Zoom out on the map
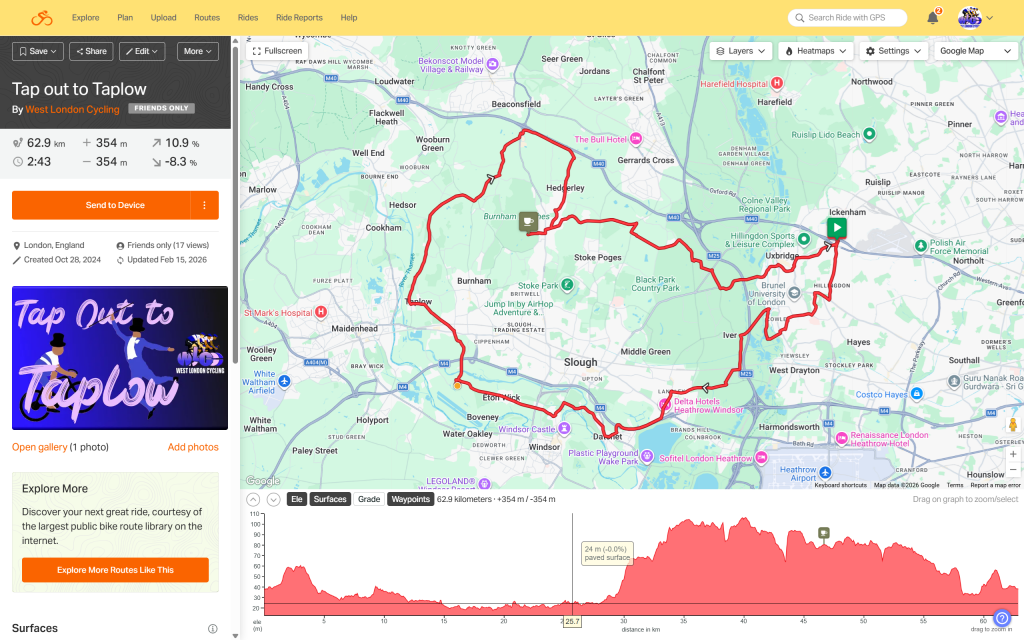Image resolution: width=1024 pixels, height=640 pixels. click(1012, 471)
